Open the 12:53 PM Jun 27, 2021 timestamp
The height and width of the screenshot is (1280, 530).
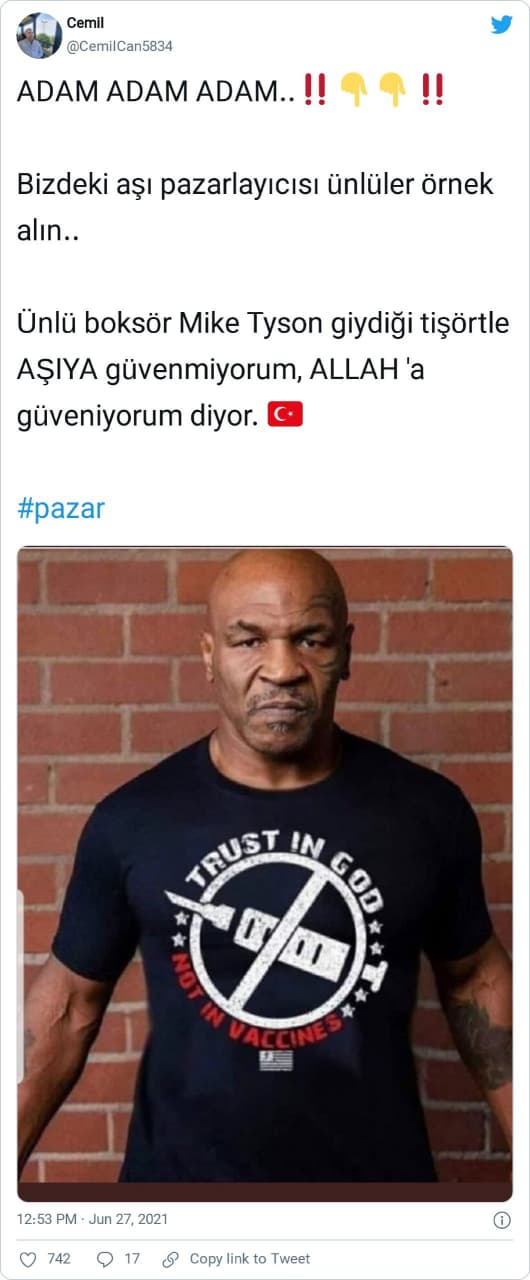[92, 1219]
